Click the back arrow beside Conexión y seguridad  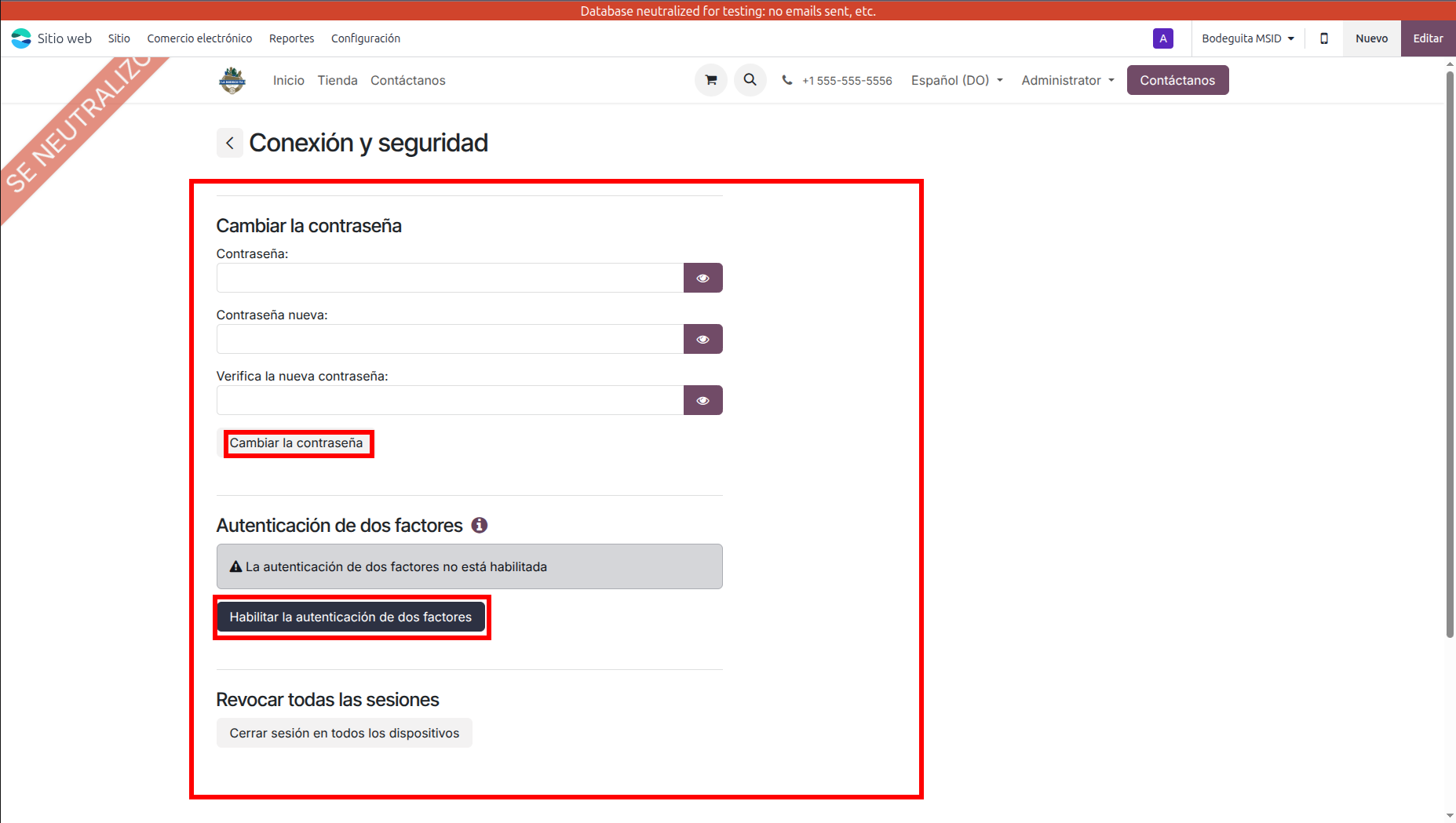click(229, 143)
